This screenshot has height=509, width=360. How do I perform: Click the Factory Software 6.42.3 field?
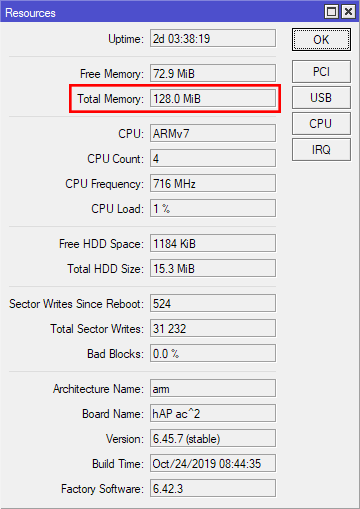click(x=213, y=488)
